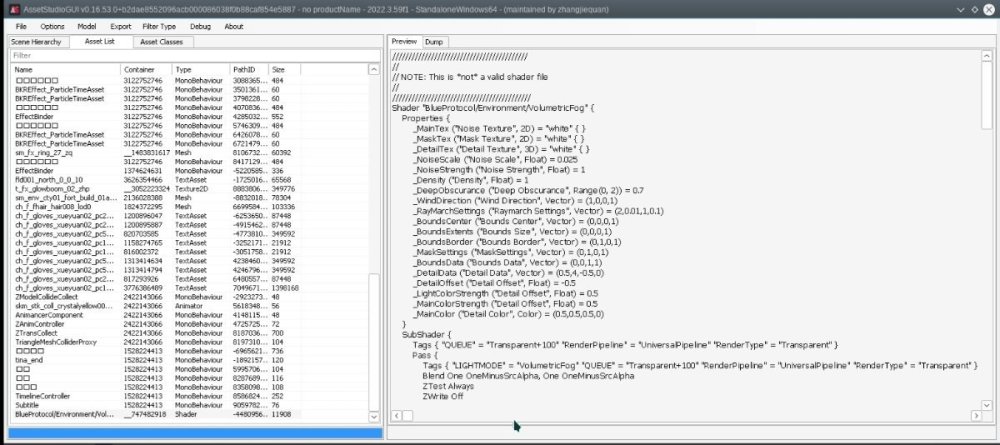Expand the Filter Type menu
The width and height of the screenshot is (1000, 445).
pos(158,26)
